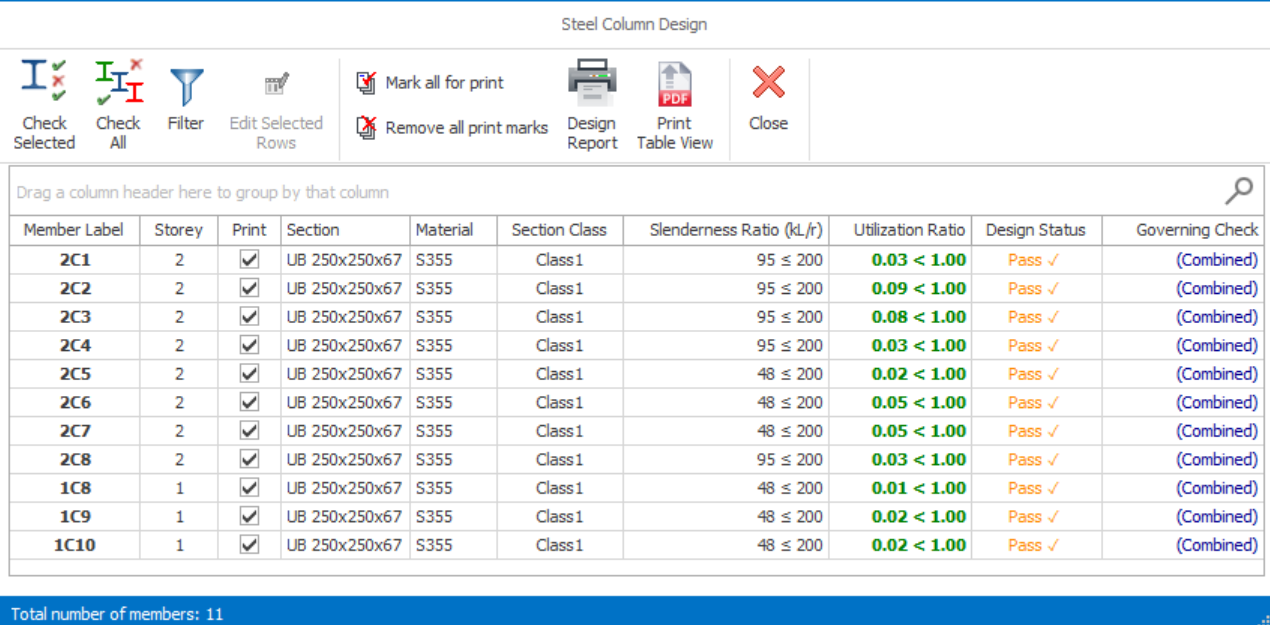Uncheck print checkbox for member 2C1

(x=249, y=260)
